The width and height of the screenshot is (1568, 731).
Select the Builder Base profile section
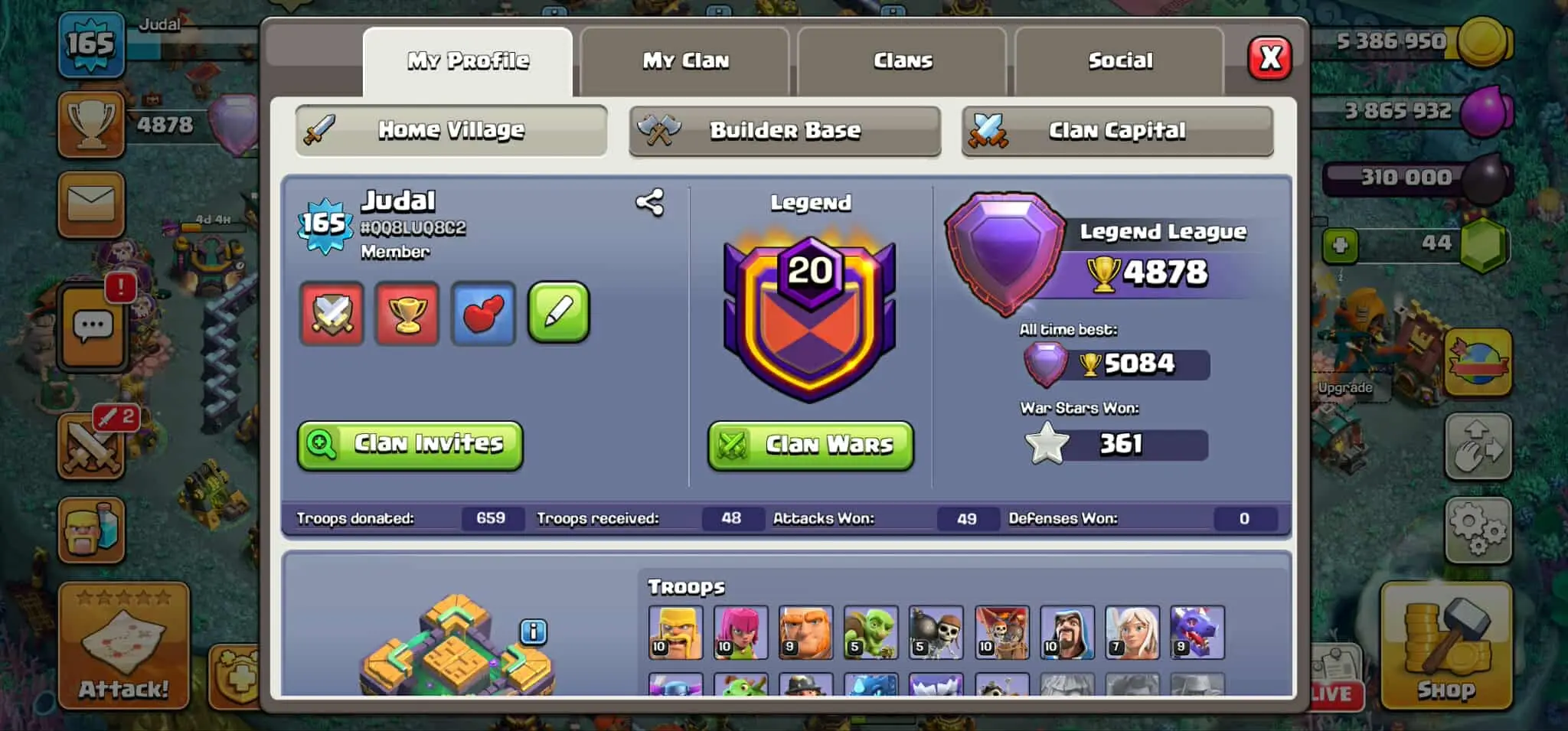[785, 131]
